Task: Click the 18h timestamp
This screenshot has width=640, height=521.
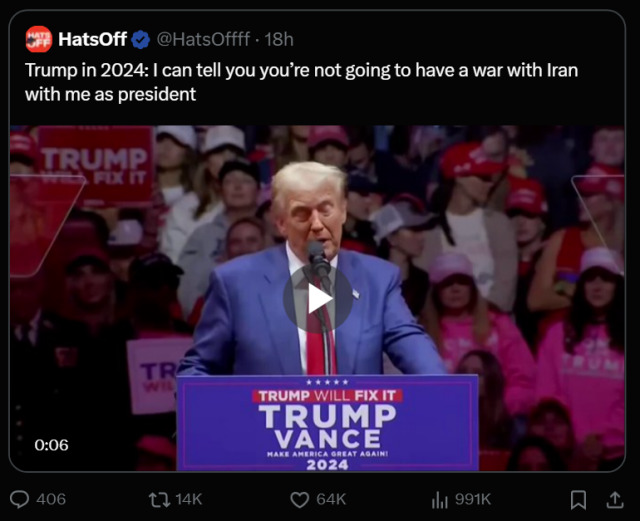Action: click(x=279, y=40)
